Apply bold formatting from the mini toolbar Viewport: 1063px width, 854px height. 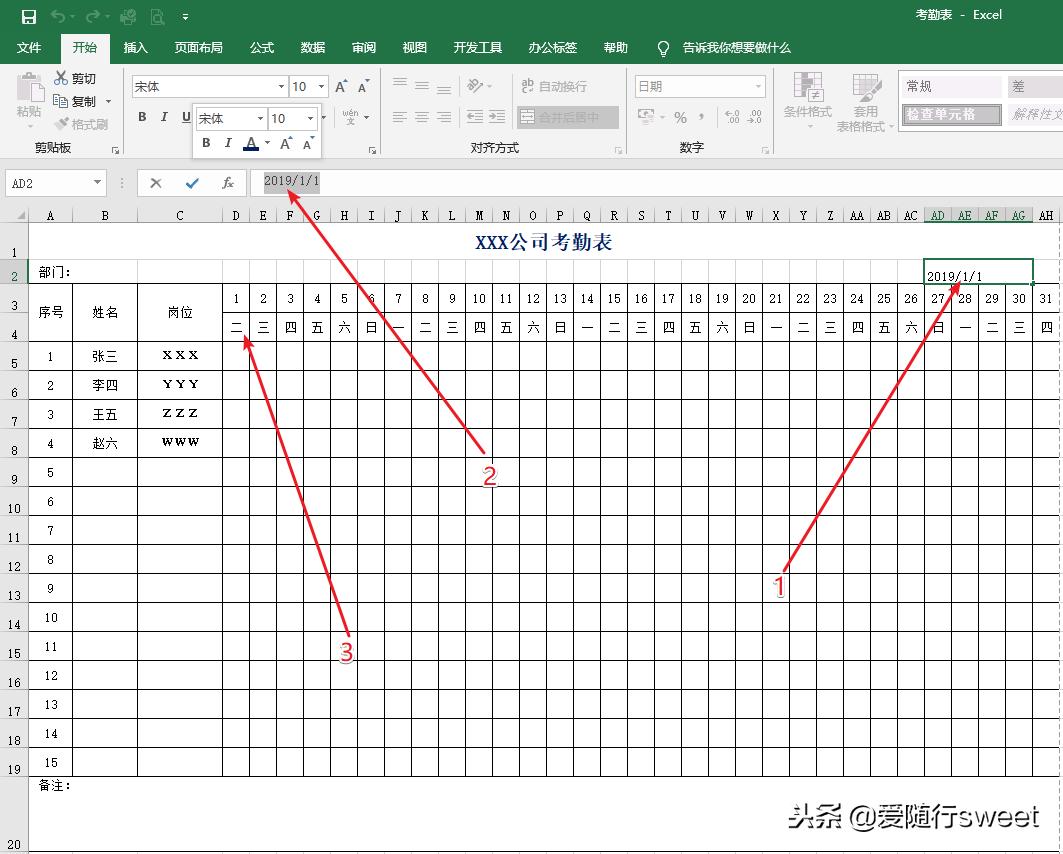[x=205, y=143]
